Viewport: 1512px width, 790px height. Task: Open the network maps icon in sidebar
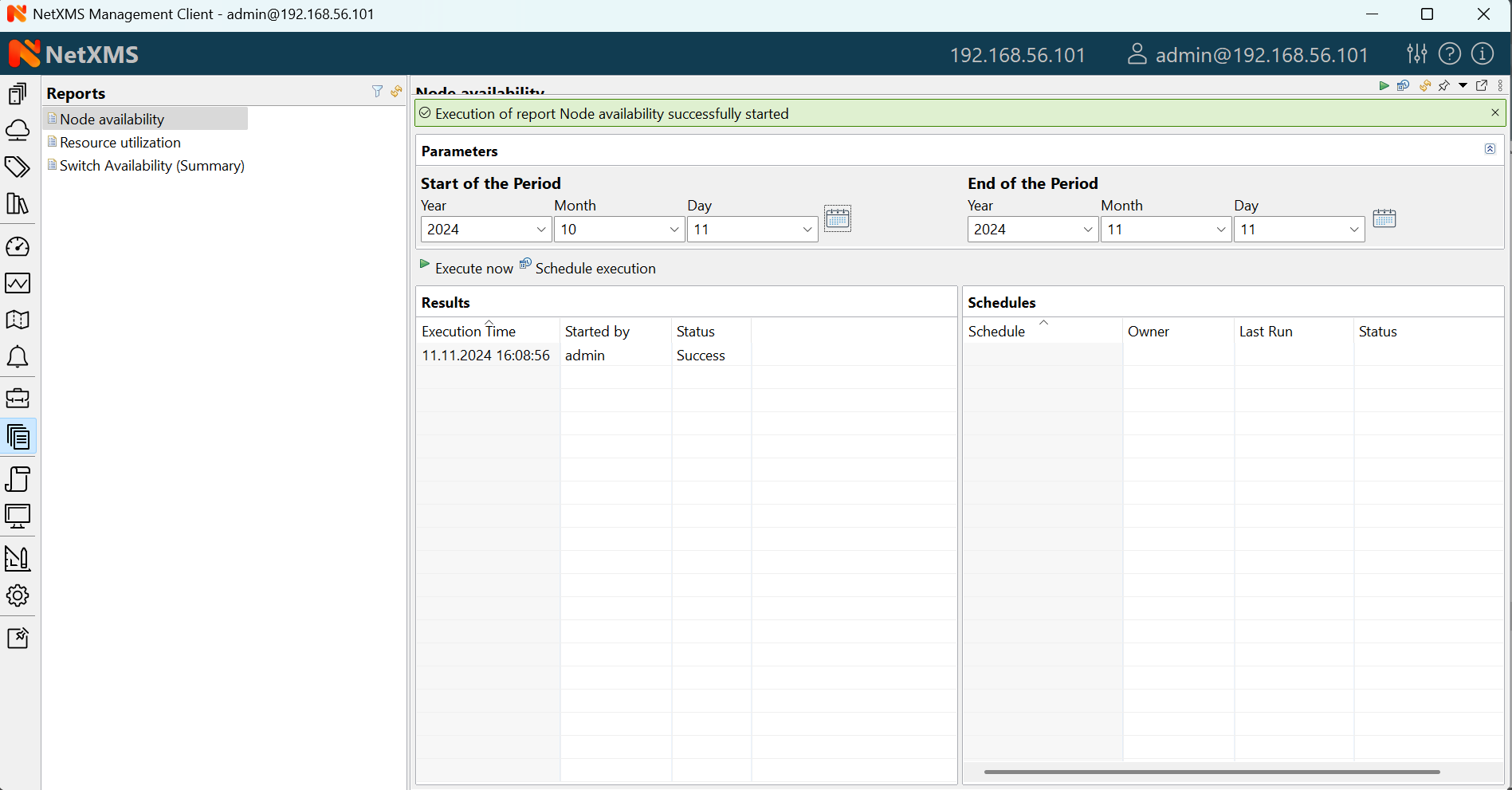click(x=18, y=320)
